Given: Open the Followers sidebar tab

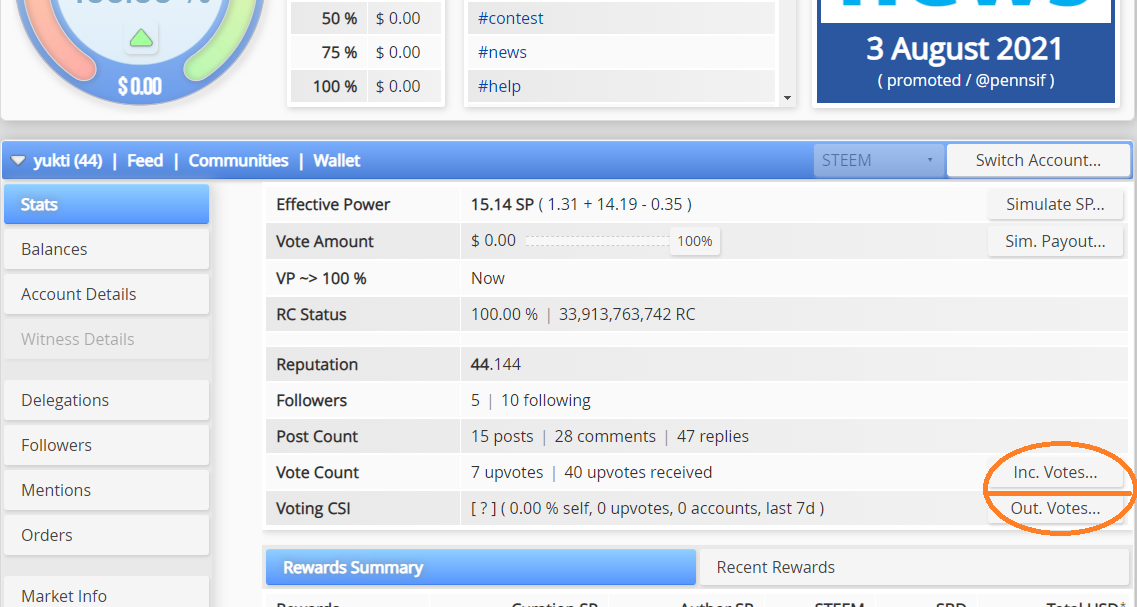Looking at the screenshot, I should click(x=107, y=445).
